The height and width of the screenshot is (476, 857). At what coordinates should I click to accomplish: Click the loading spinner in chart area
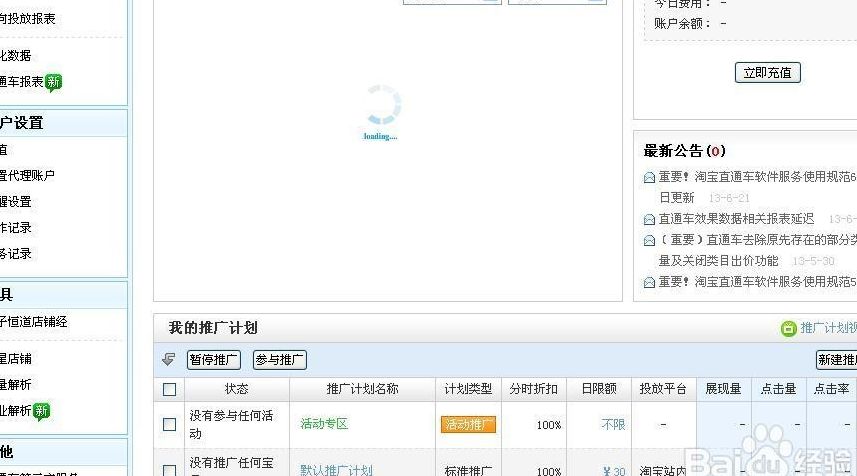click(381, 105)
